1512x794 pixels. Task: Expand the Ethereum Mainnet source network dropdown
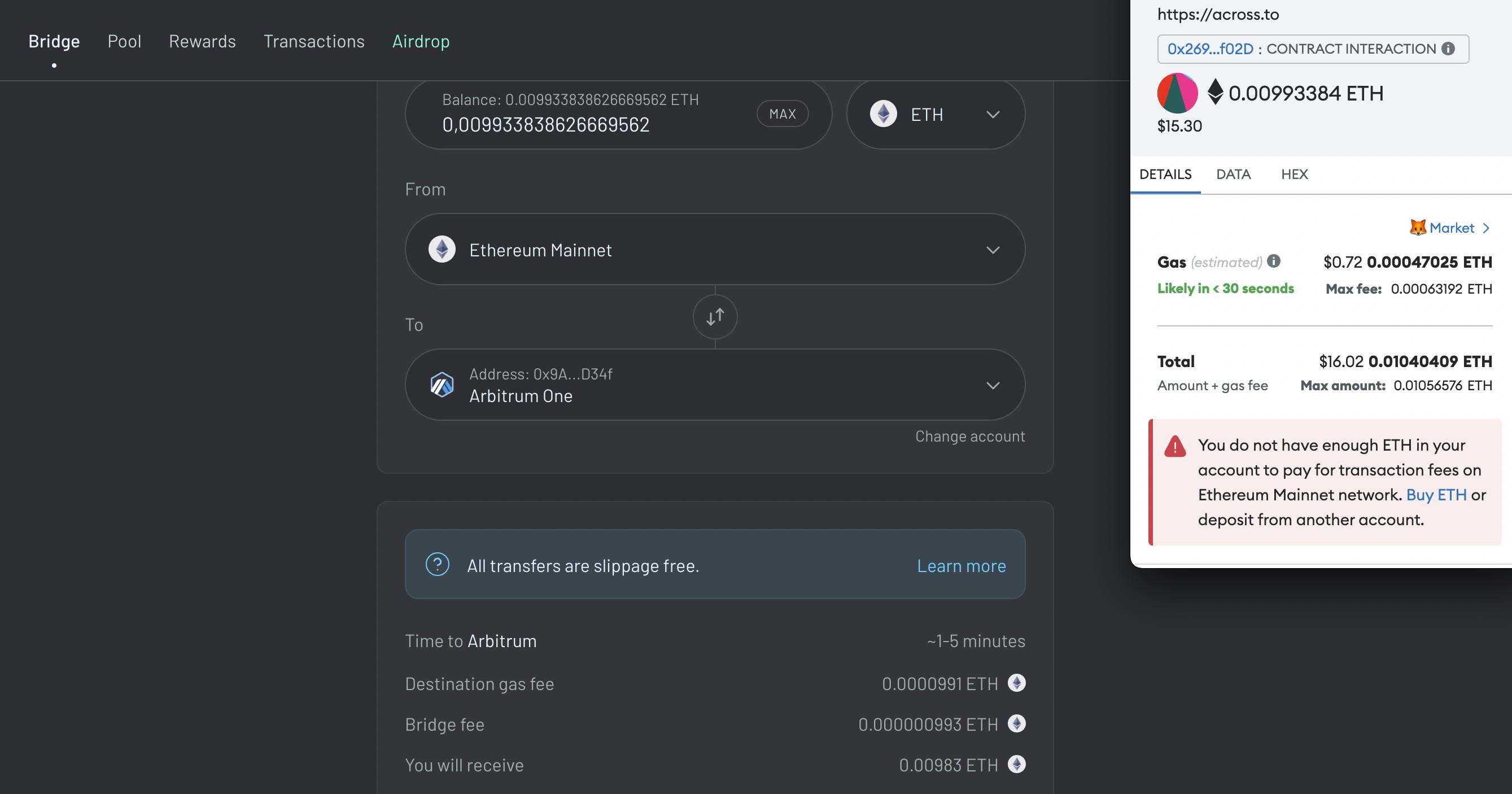[x=715, y=250]
